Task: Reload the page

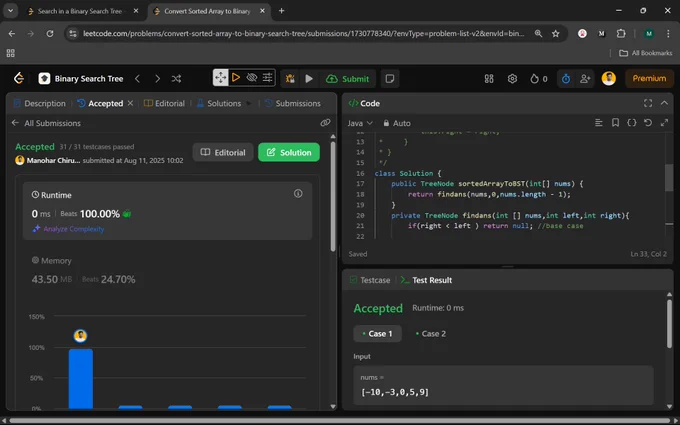Action: 50,33
